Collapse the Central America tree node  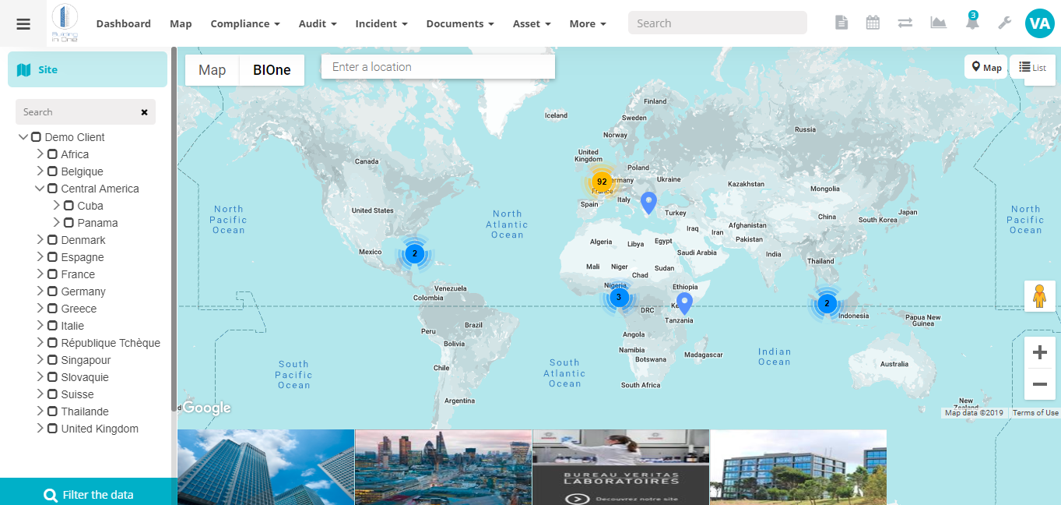point(40,188)
